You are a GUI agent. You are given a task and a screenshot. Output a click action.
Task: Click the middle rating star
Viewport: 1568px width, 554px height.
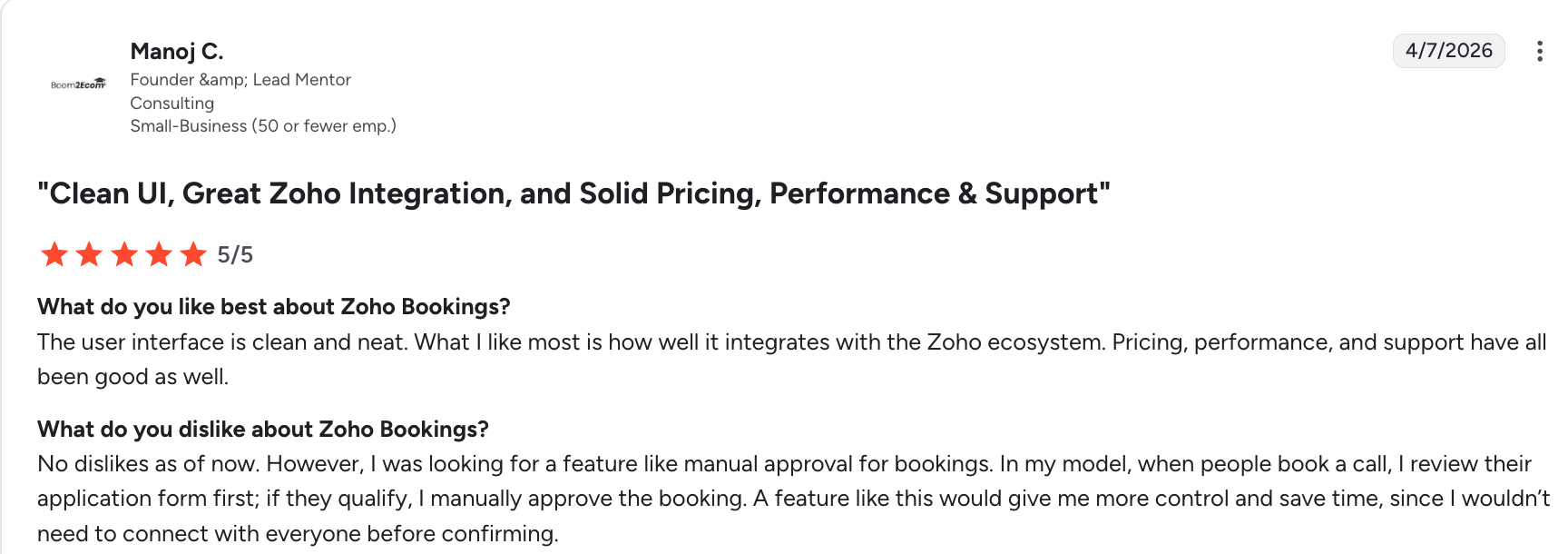124,255
